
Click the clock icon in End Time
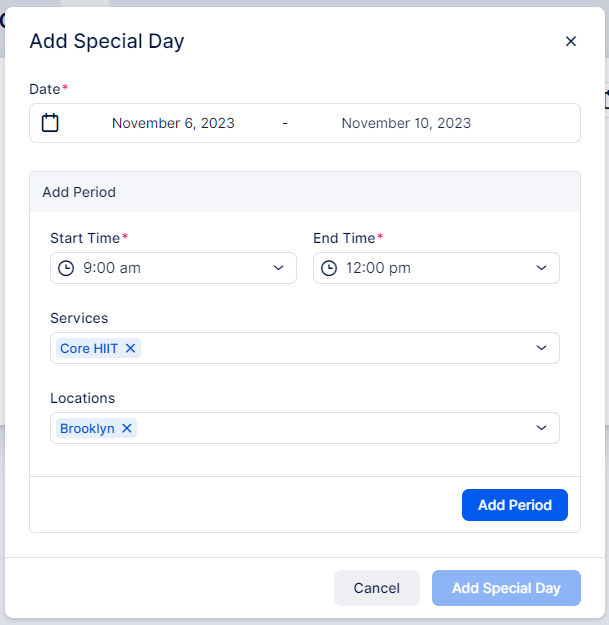[x=329, y=268]
